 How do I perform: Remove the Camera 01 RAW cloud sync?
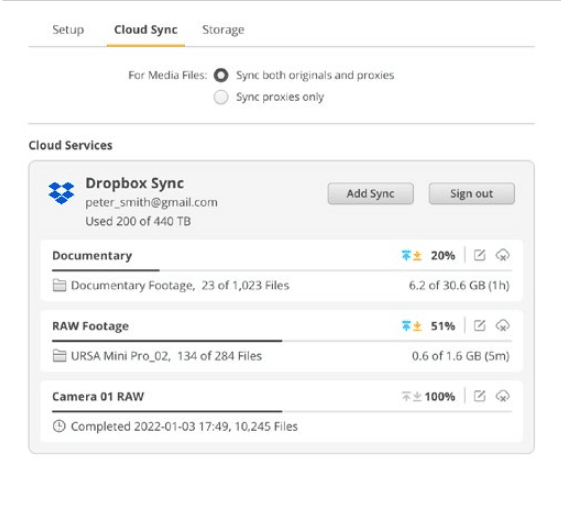coord(502,396)
